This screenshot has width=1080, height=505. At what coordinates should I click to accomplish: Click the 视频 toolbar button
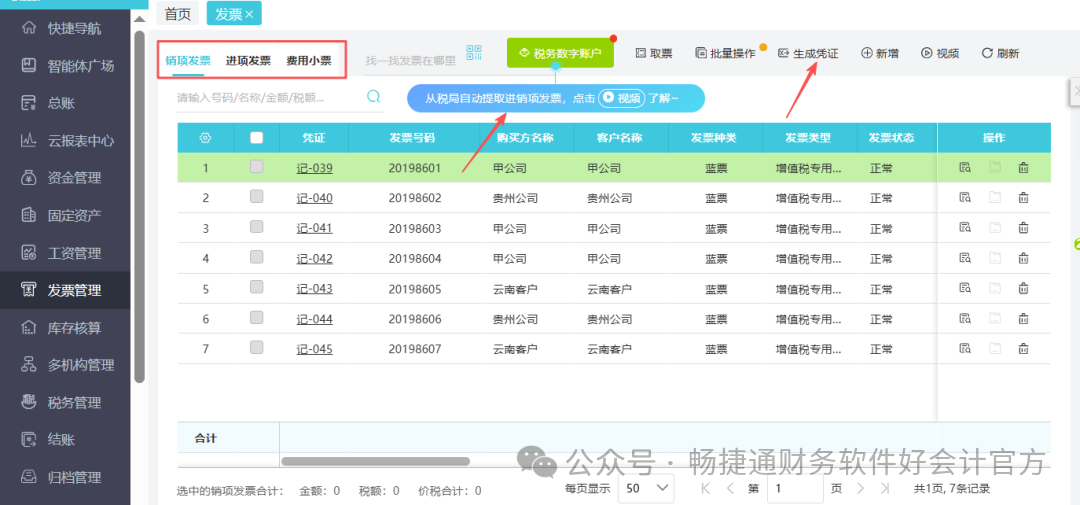(939, 53)
